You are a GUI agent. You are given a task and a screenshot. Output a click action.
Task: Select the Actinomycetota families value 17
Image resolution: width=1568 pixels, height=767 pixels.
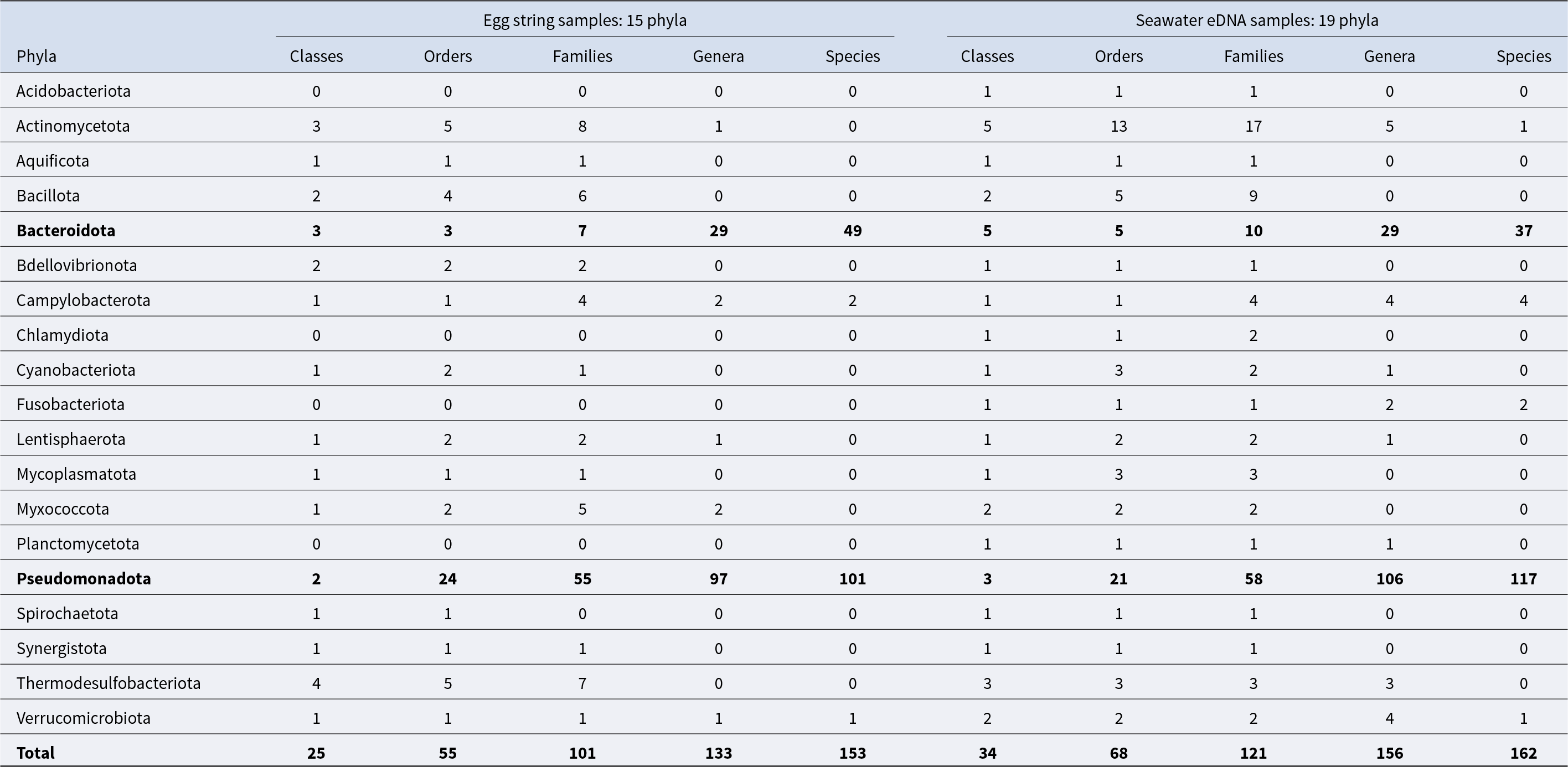[x=1254, y=126]
